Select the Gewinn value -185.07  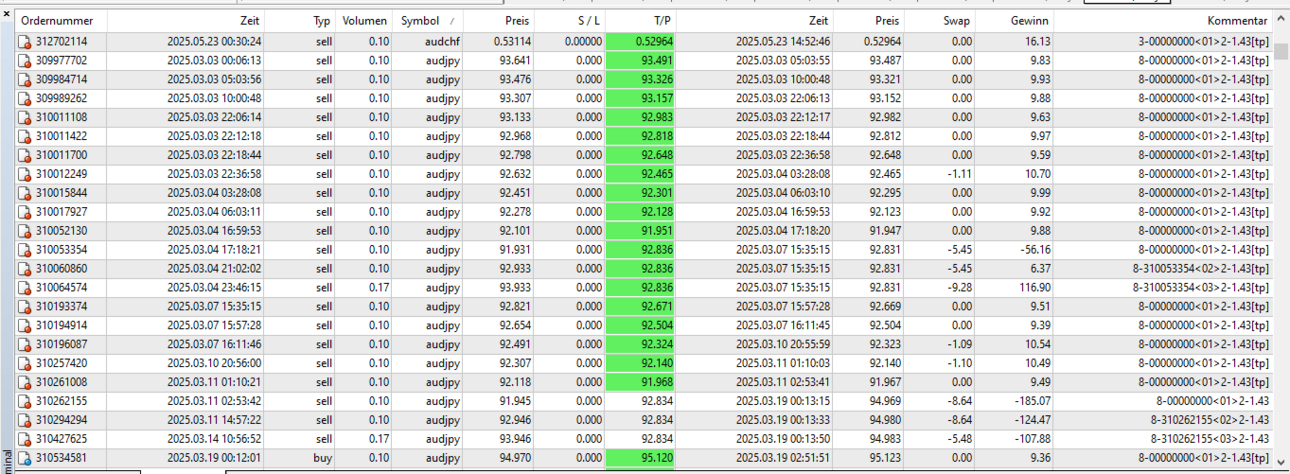(x=1029, y=401)
